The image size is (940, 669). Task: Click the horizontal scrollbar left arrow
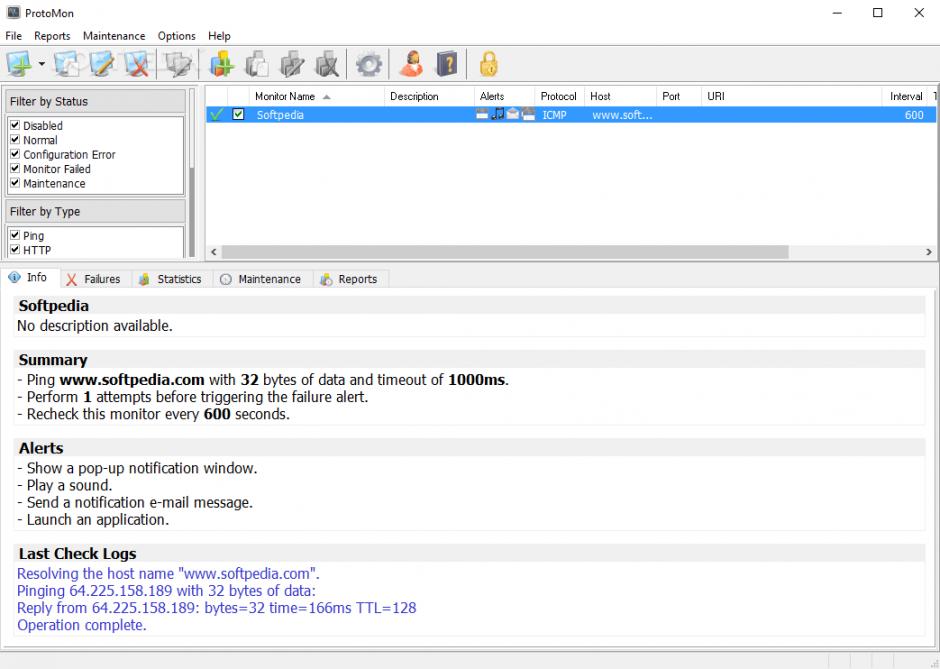[x=213, y=252]
